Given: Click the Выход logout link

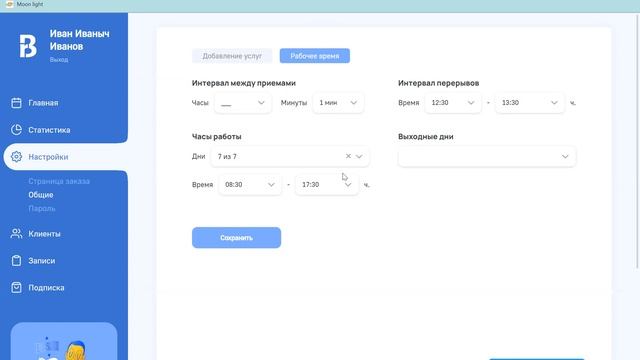Looking at the screenshot, I should pyautogui.click(x=59, y=60).
